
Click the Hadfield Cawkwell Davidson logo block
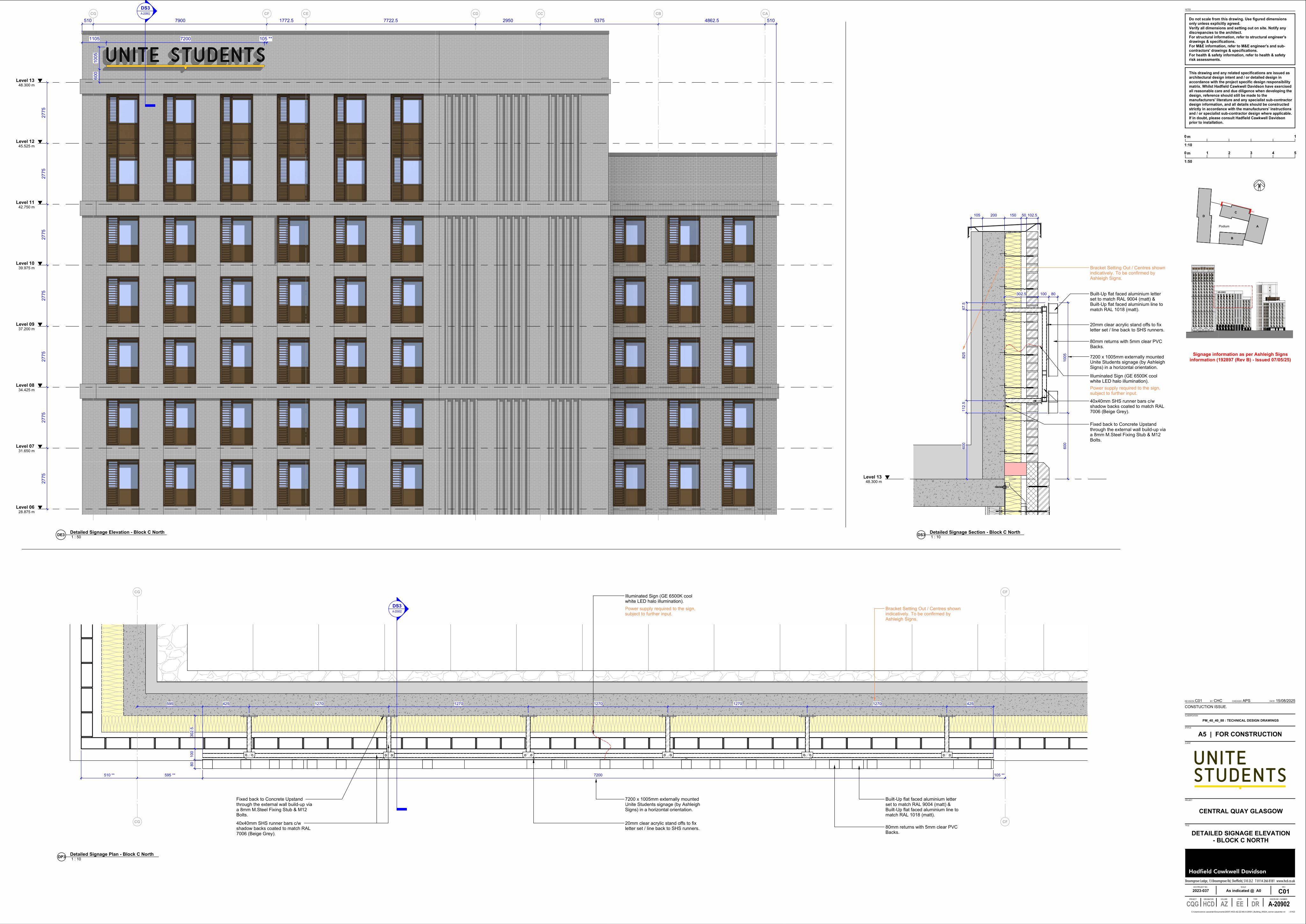tap(1240, 863)
